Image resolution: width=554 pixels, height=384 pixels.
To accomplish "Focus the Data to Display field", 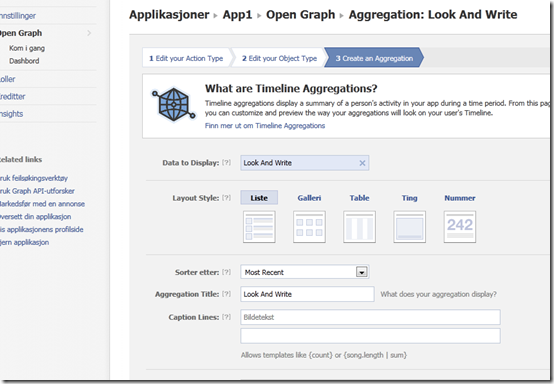I will click(305, 163).
